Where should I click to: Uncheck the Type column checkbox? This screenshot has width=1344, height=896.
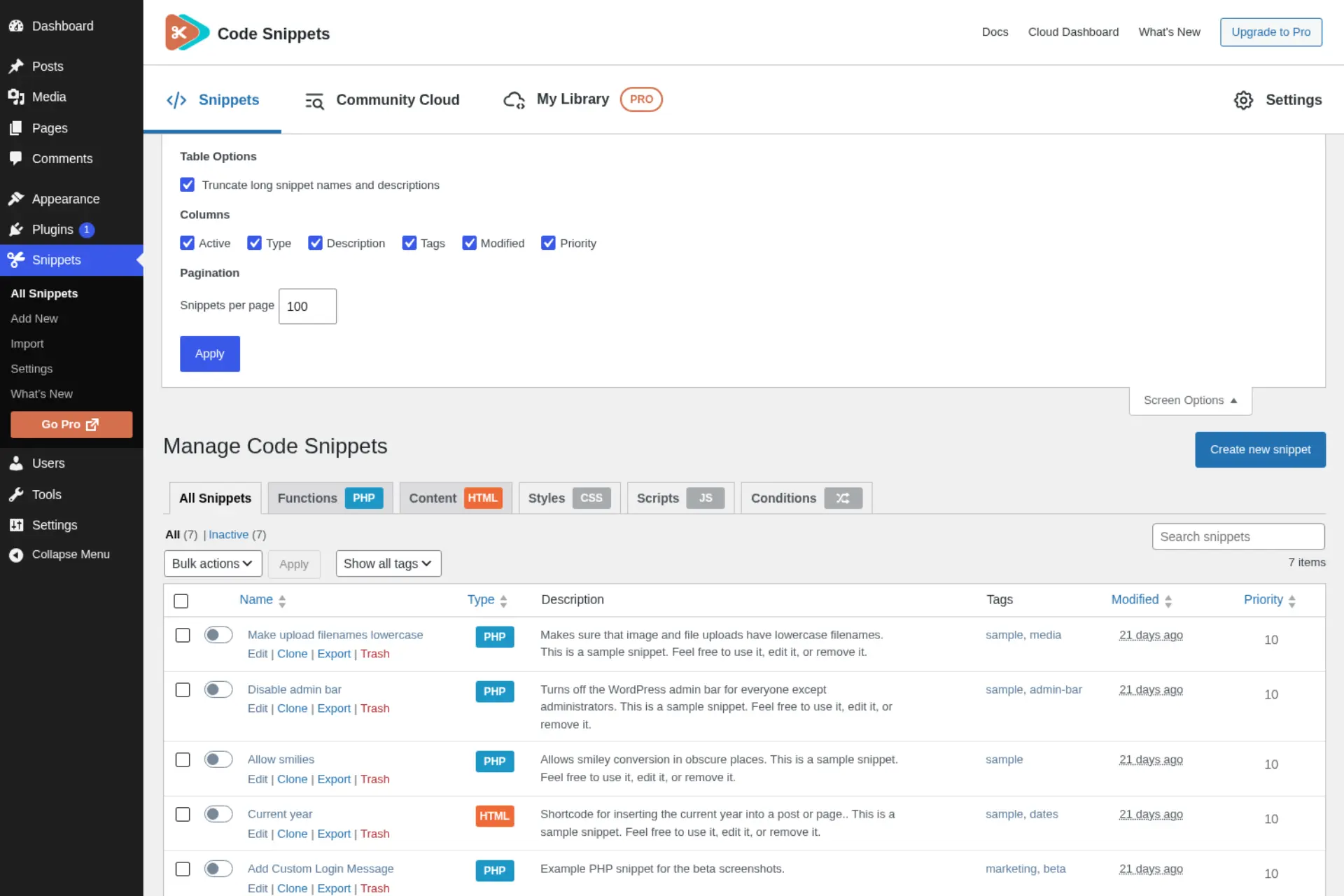(x=254, y=243)
